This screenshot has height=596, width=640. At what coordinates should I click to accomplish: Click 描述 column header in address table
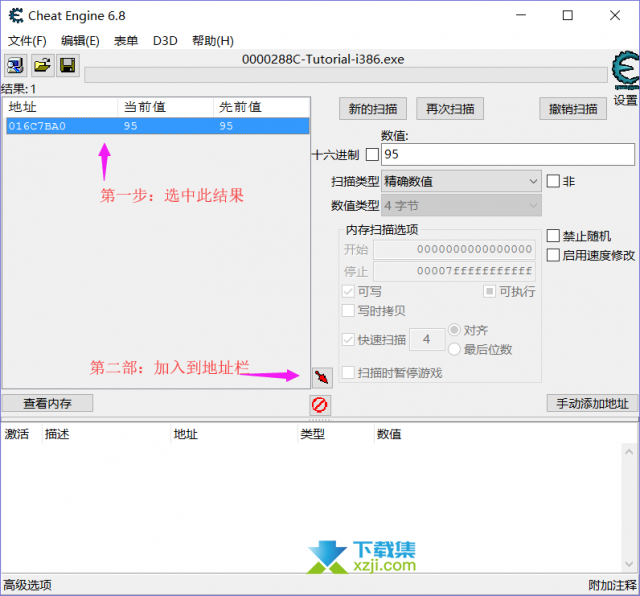(x=105, y=434)
